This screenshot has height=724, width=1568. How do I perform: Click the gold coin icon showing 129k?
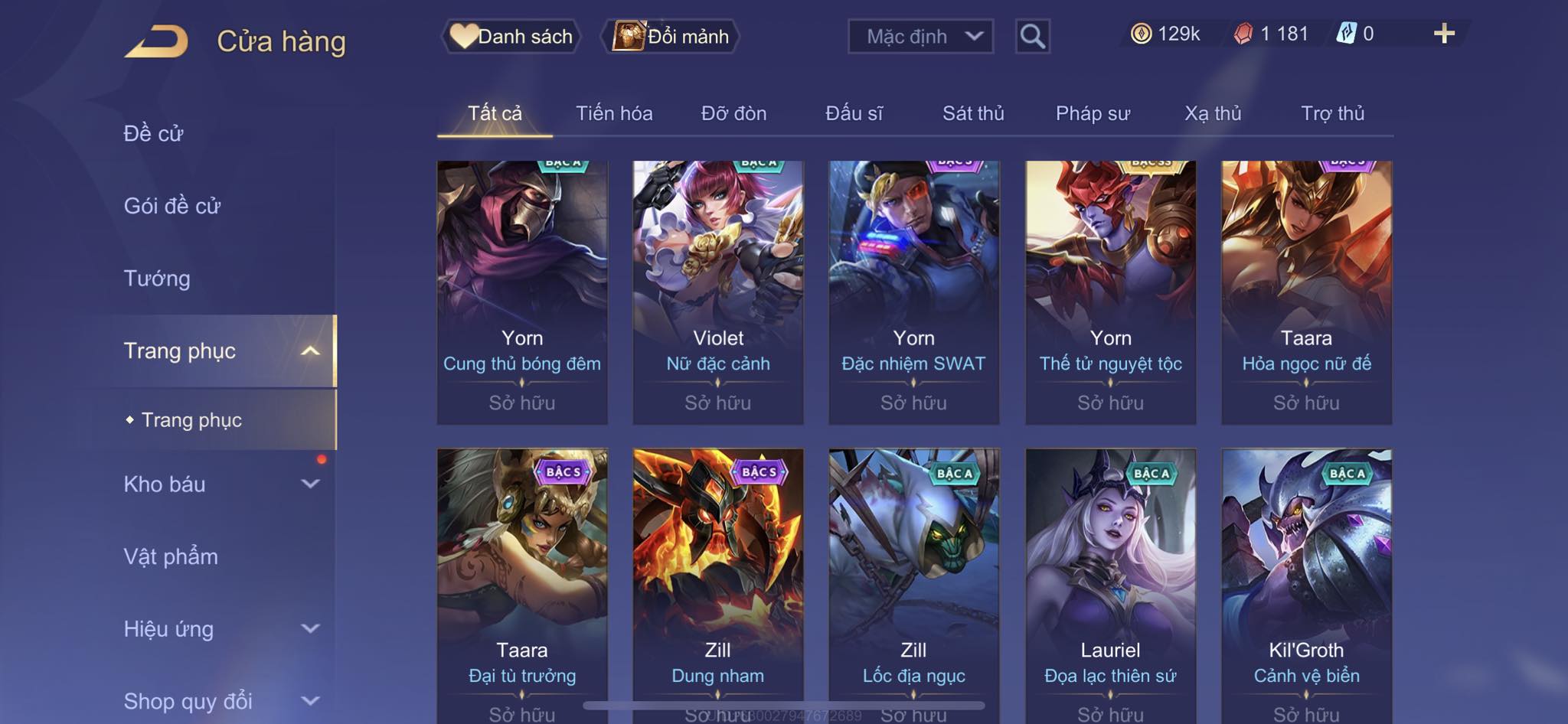click(x=1141, y=34)
